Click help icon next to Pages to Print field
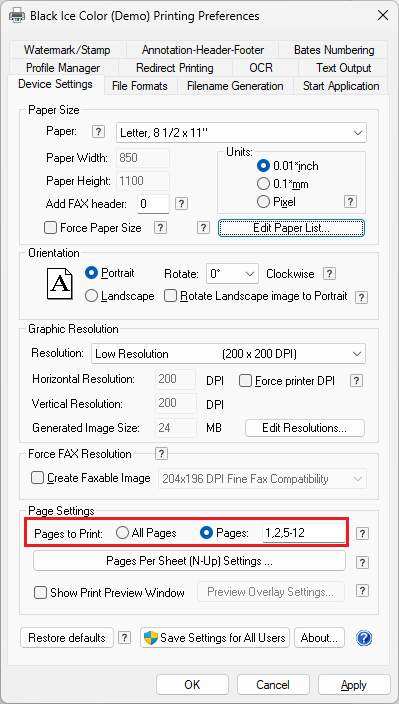399x704 pixels. tap(362, 533)
